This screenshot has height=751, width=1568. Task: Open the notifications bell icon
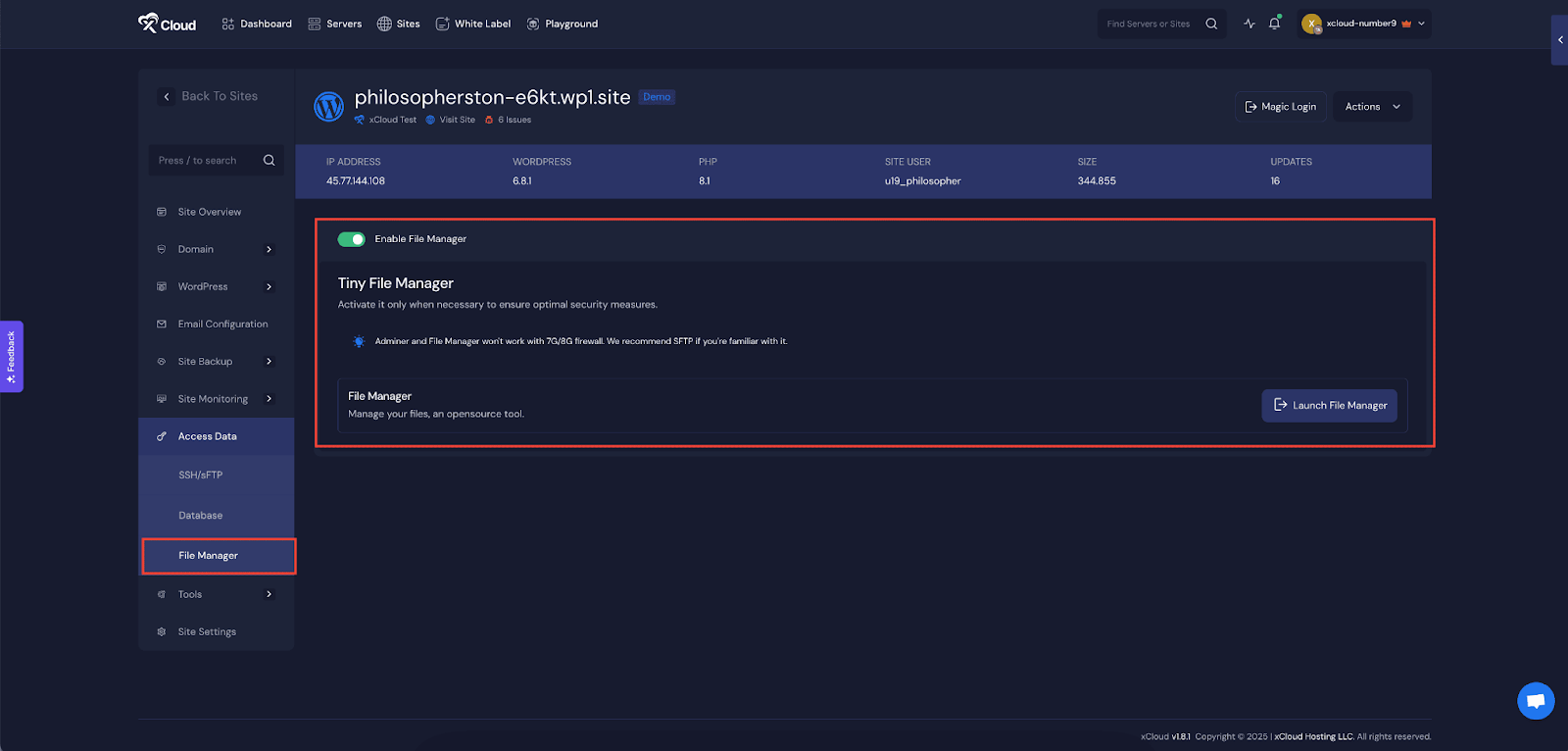(1274, 24)
